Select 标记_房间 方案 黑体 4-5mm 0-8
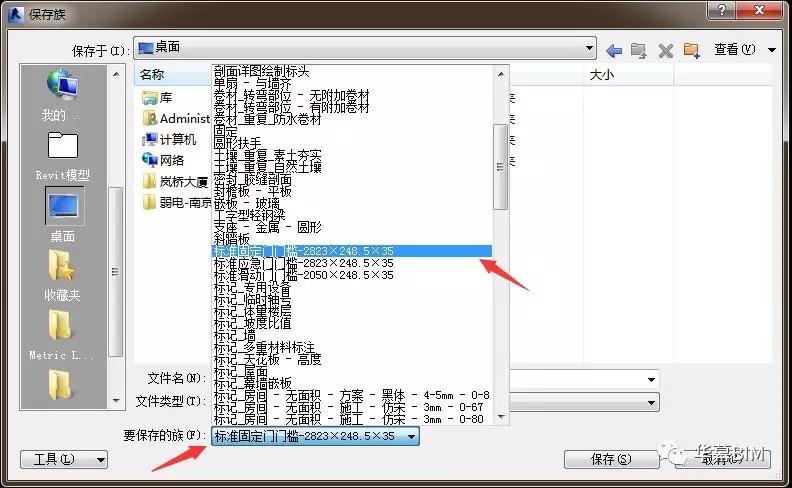Viewport: 792px width, 488px height. point(352,395)
